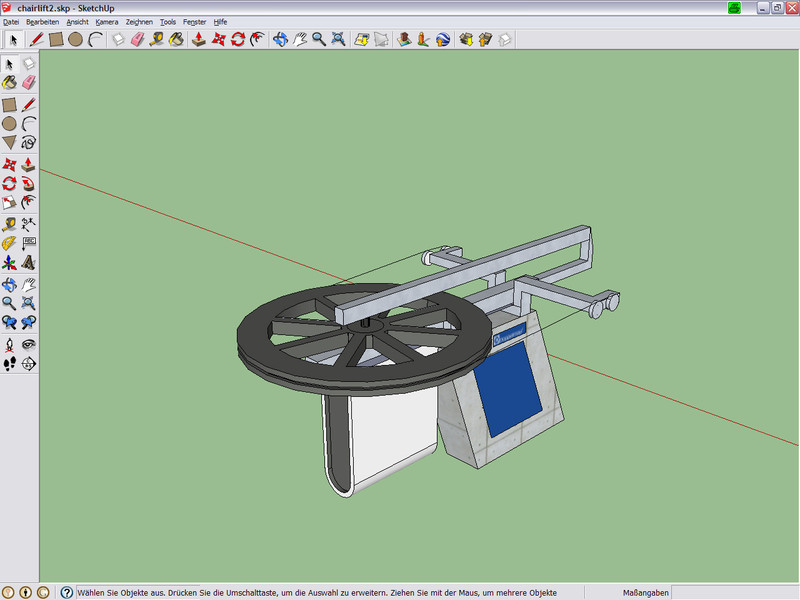Open the Bearbeiten menu
The image size is (800, 600).
pos(43,22)
